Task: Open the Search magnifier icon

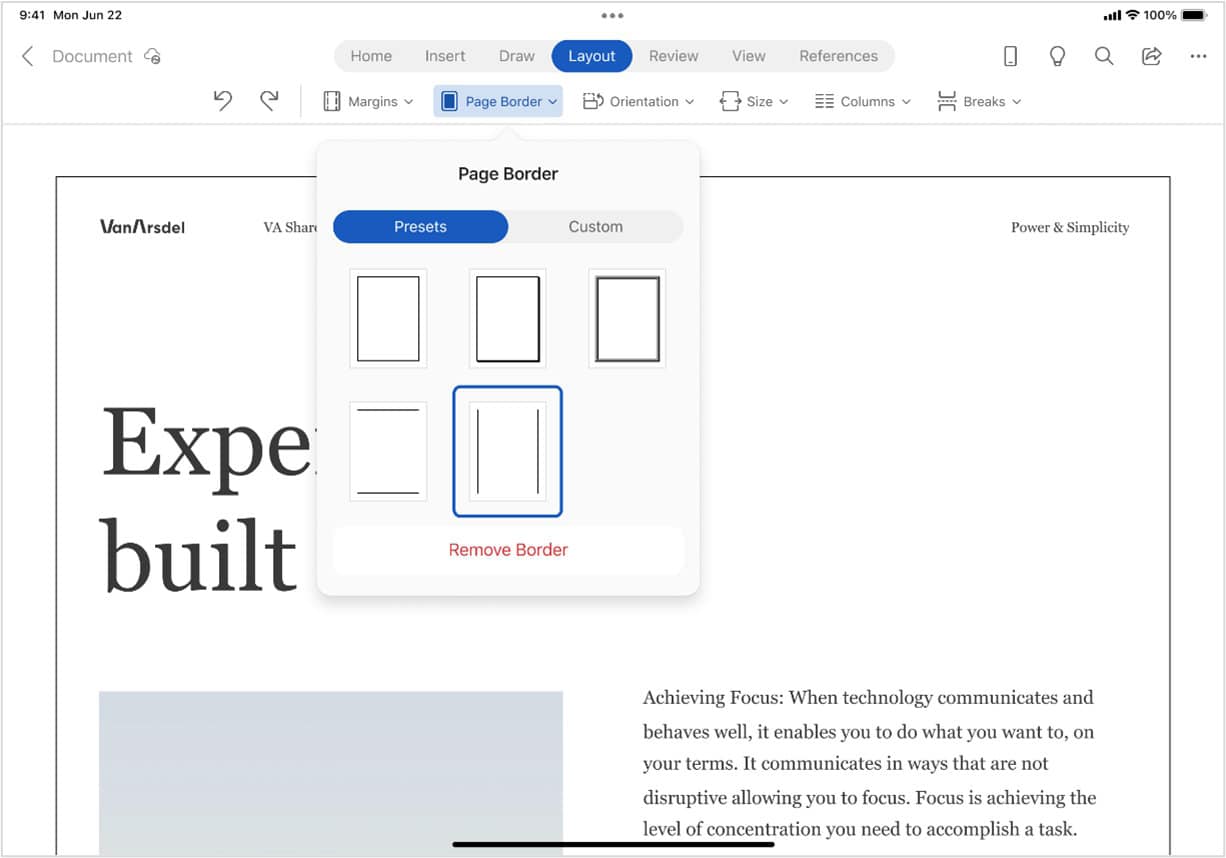Action: coord(1104,57)
